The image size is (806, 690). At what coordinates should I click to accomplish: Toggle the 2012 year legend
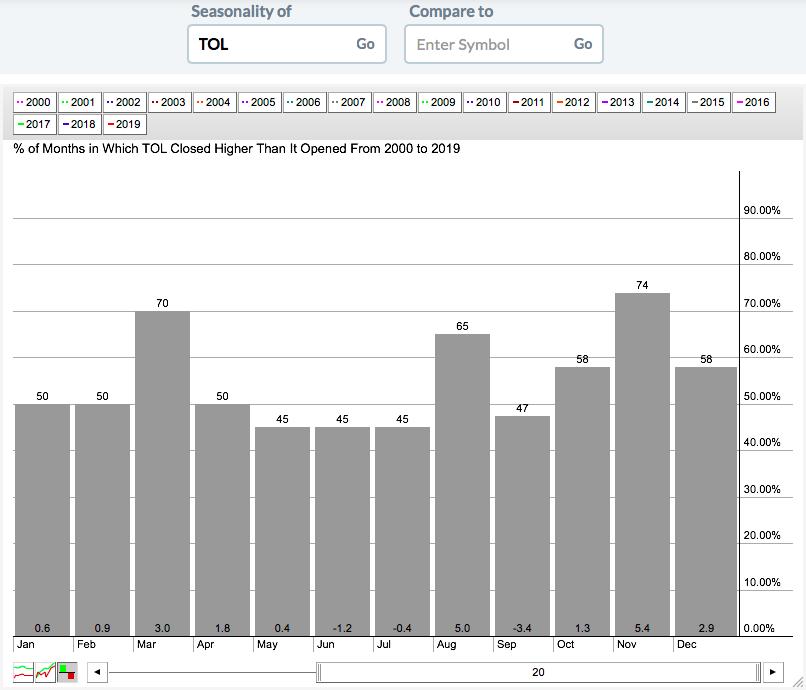coord(574,102)
